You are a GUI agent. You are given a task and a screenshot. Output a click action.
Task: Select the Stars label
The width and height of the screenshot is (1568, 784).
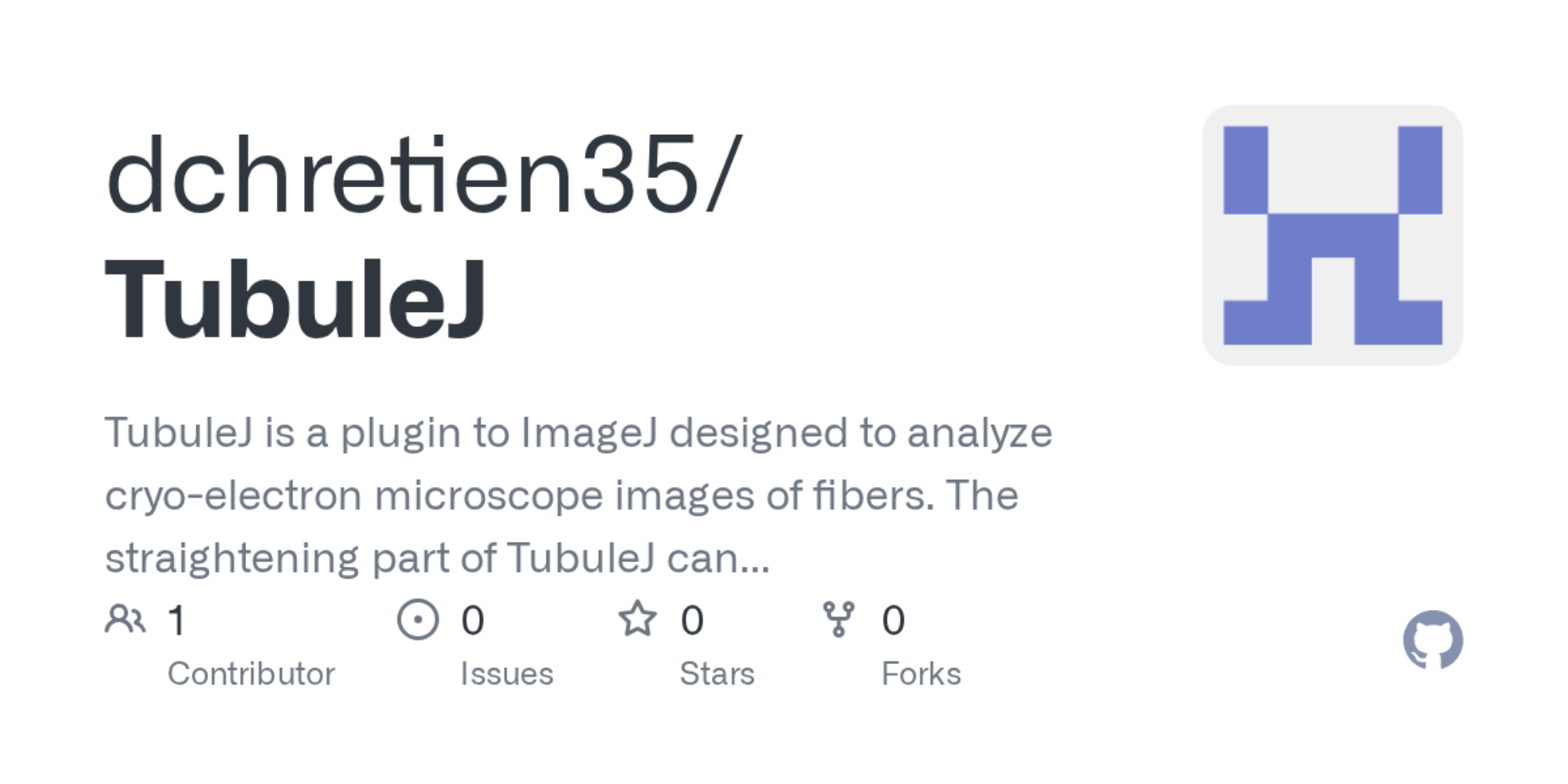[717, 673]
